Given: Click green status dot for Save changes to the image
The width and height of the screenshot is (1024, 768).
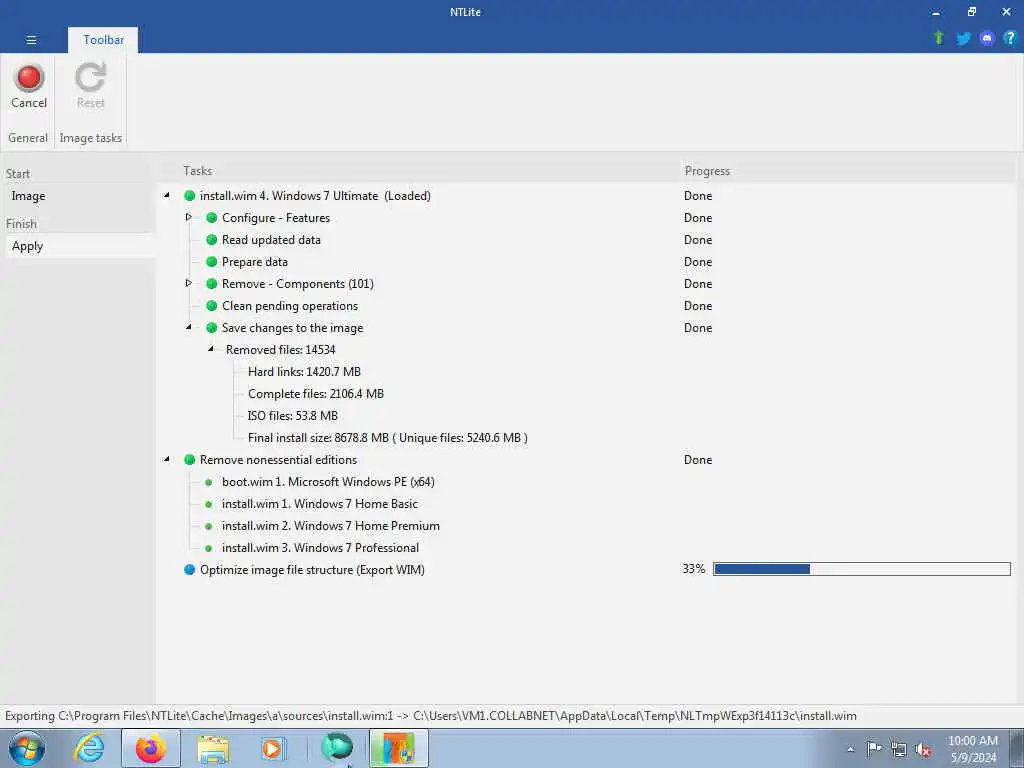Looking at the screenshot, I should (212, 327).
